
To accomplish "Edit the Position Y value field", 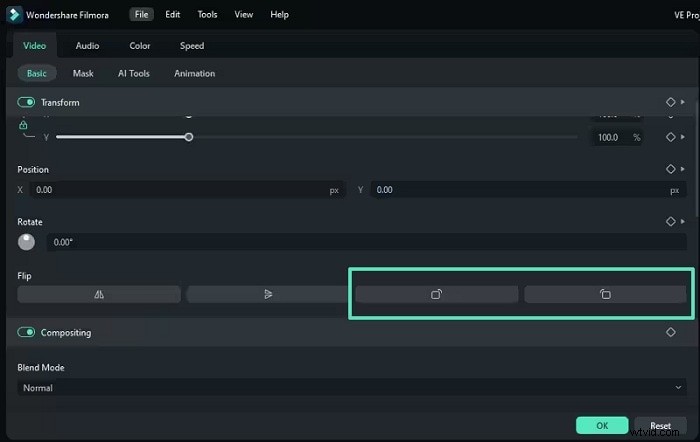I will pos(529,190).
